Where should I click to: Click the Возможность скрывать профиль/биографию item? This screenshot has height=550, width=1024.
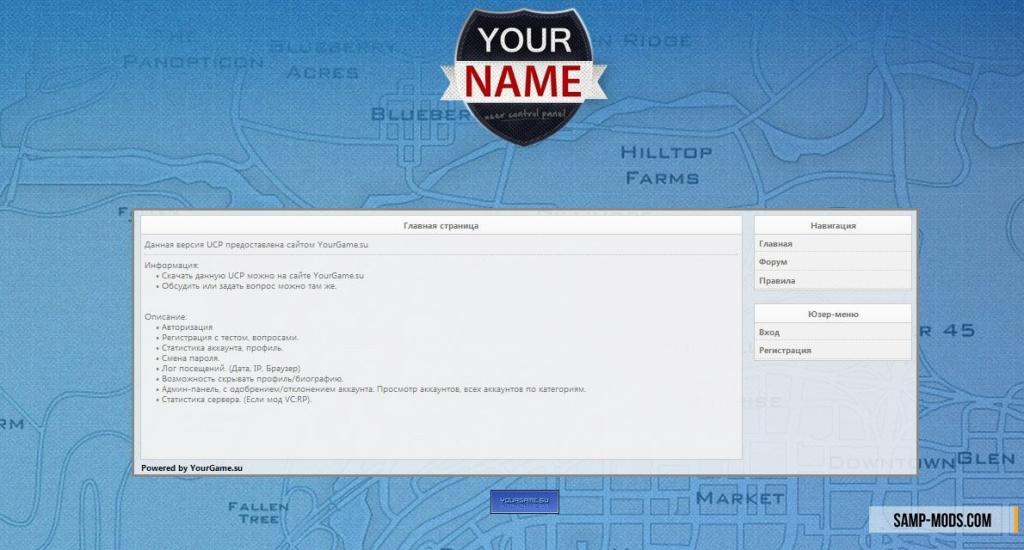coord(252,379)
